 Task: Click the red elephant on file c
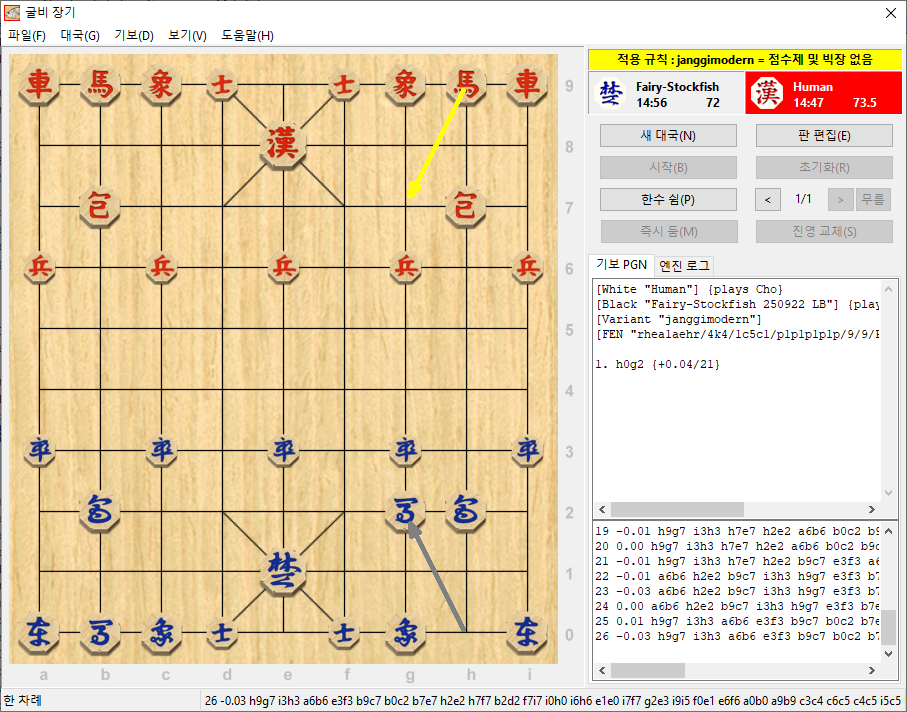point(161,84)
